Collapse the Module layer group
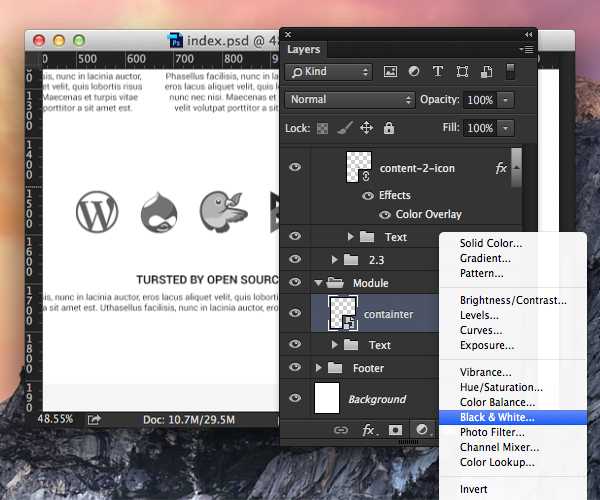600x500 pixels. pyautogui.click(x=318, y=283)
